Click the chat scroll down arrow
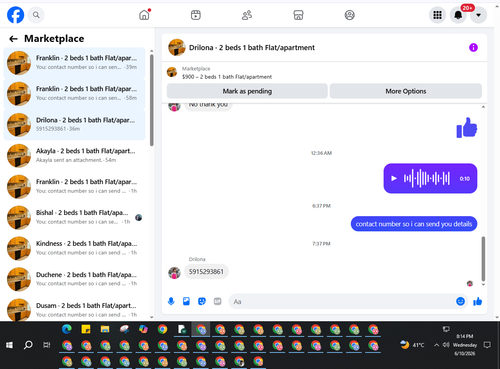The image size is (500, 369). coord(483,285)
